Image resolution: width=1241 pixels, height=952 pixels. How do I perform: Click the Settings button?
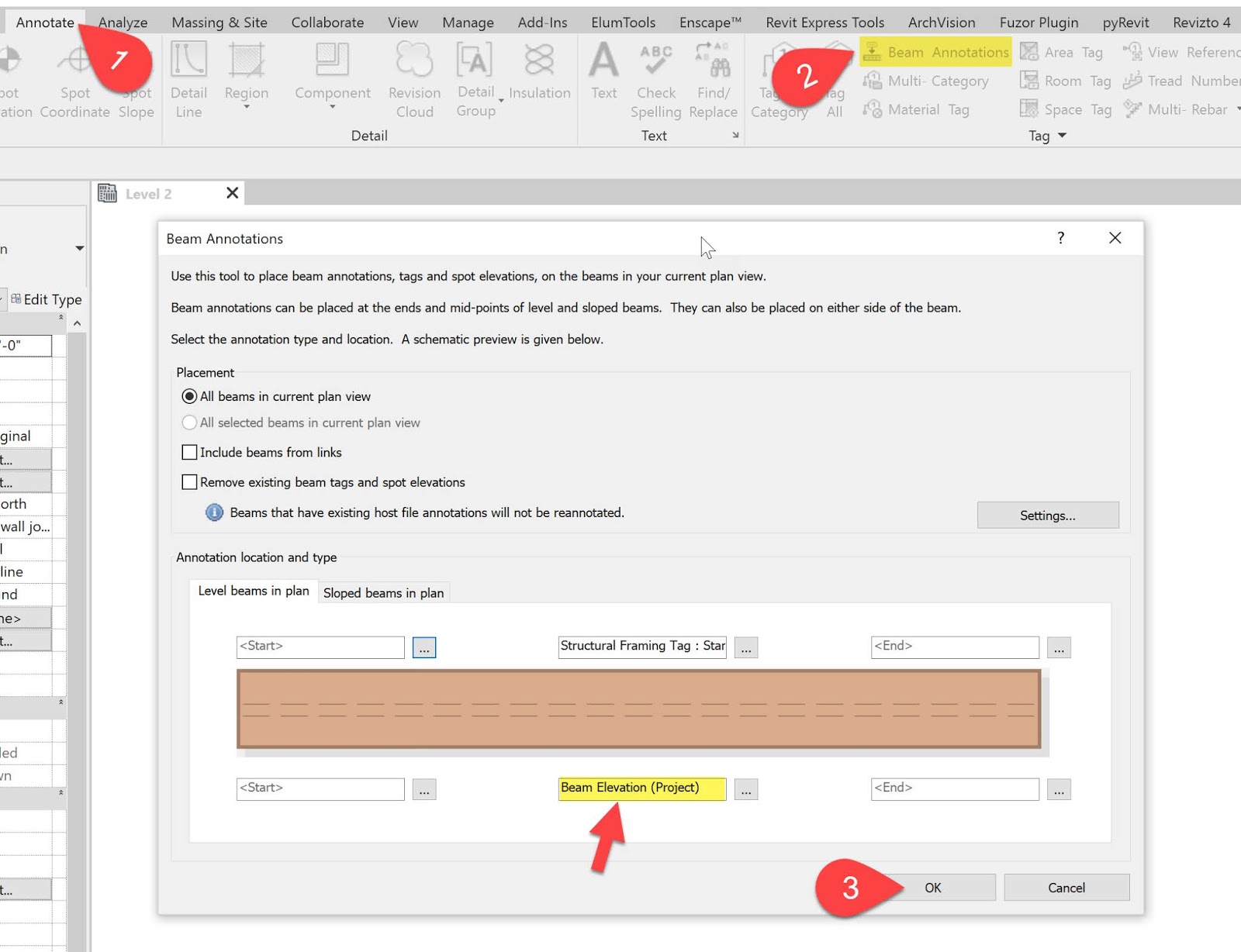pyautogui.click(x=1048, y=515)
